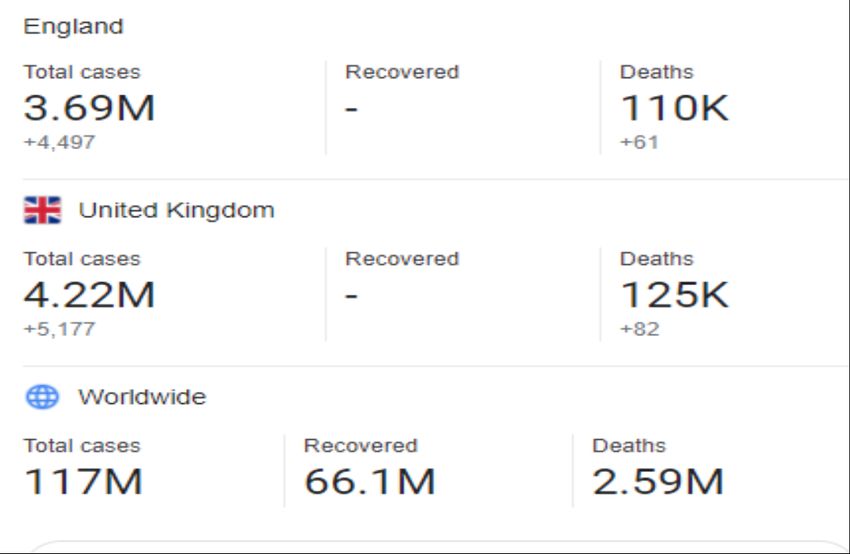Click the Worldwide globe icon
The height and width of the screenshot is (554, 850).
point(42,397)
